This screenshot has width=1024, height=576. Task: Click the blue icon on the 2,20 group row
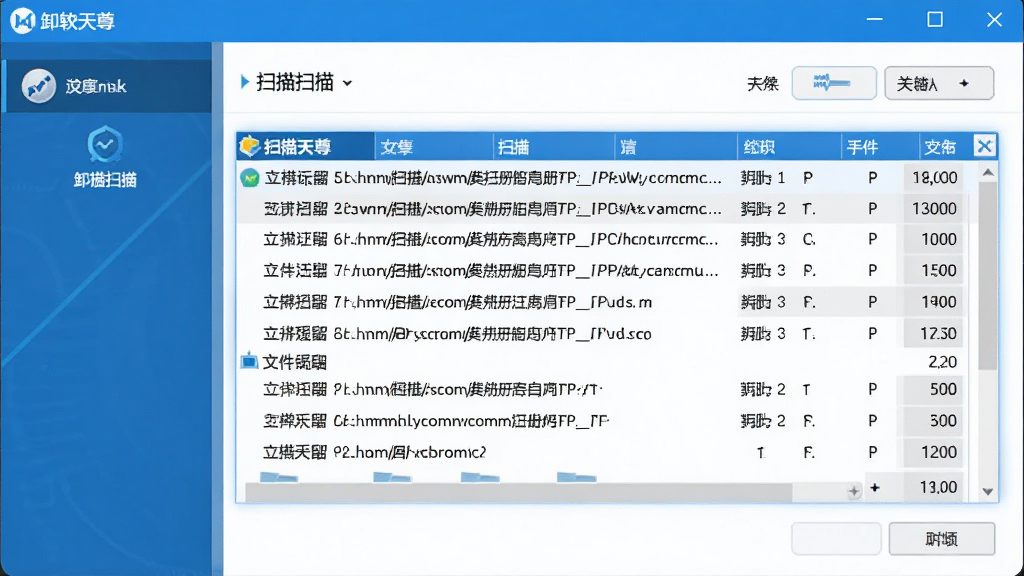249,360
